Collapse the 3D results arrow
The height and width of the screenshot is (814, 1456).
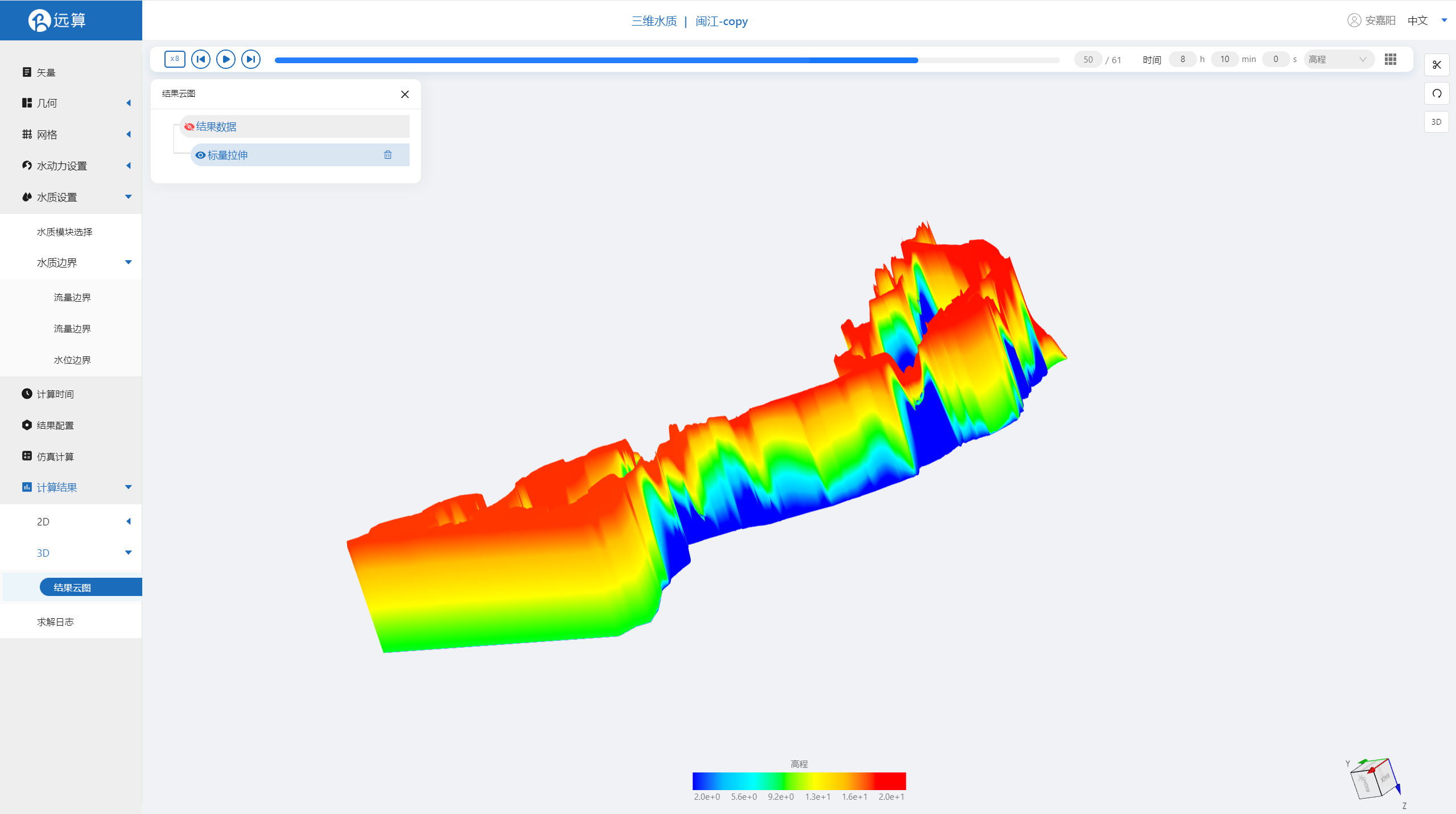[x=129, y=553]
